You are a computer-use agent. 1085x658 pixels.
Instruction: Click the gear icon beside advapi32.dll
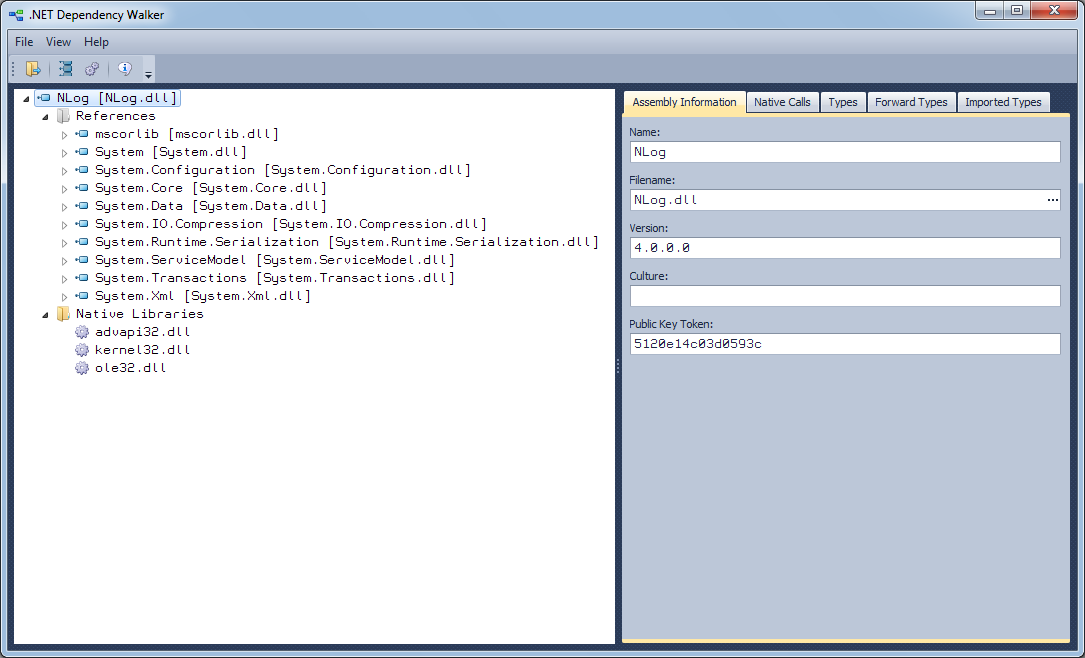[x=82, y=331]
